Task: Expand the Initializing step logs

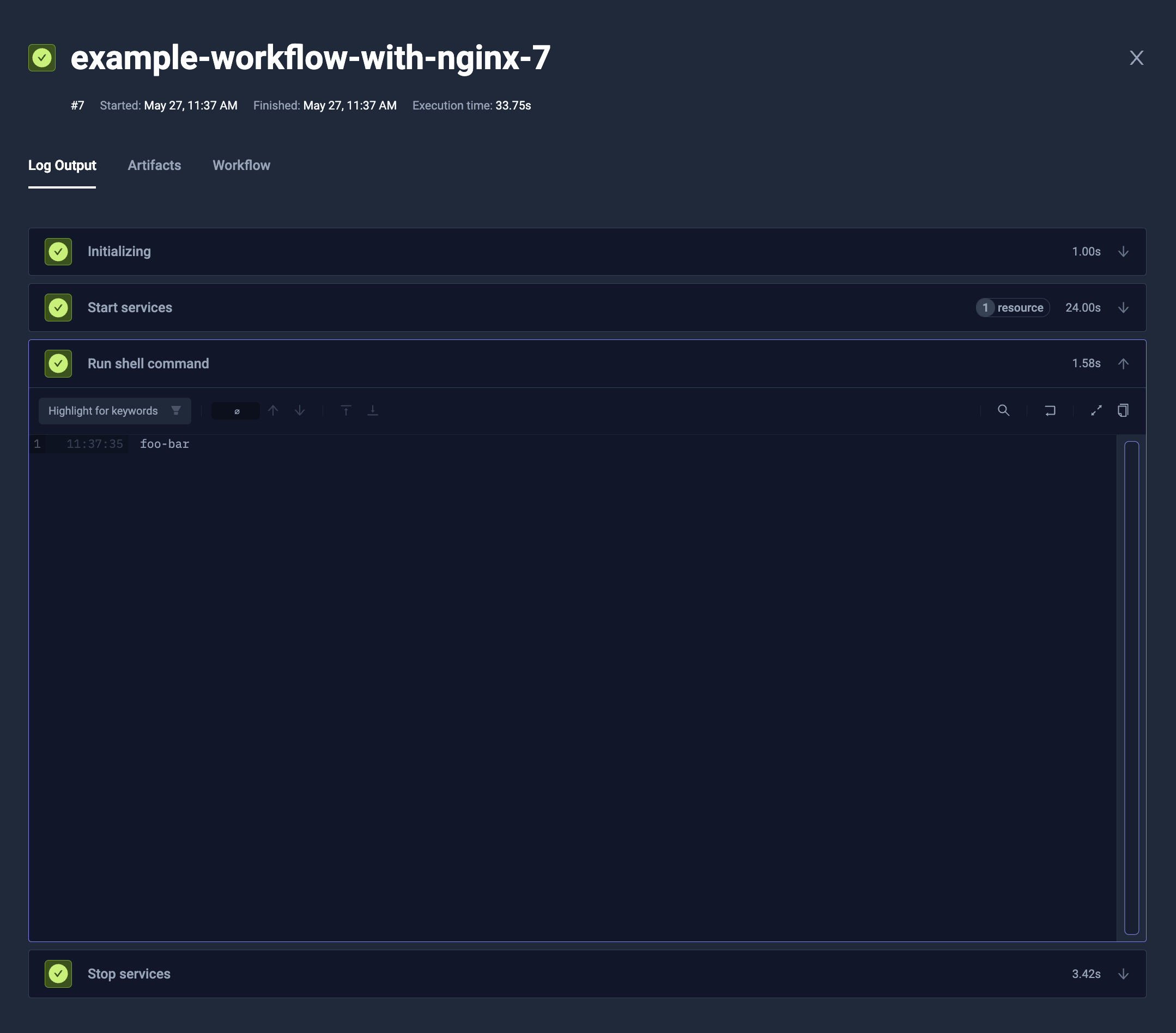Action: [x=1123, y=251]
